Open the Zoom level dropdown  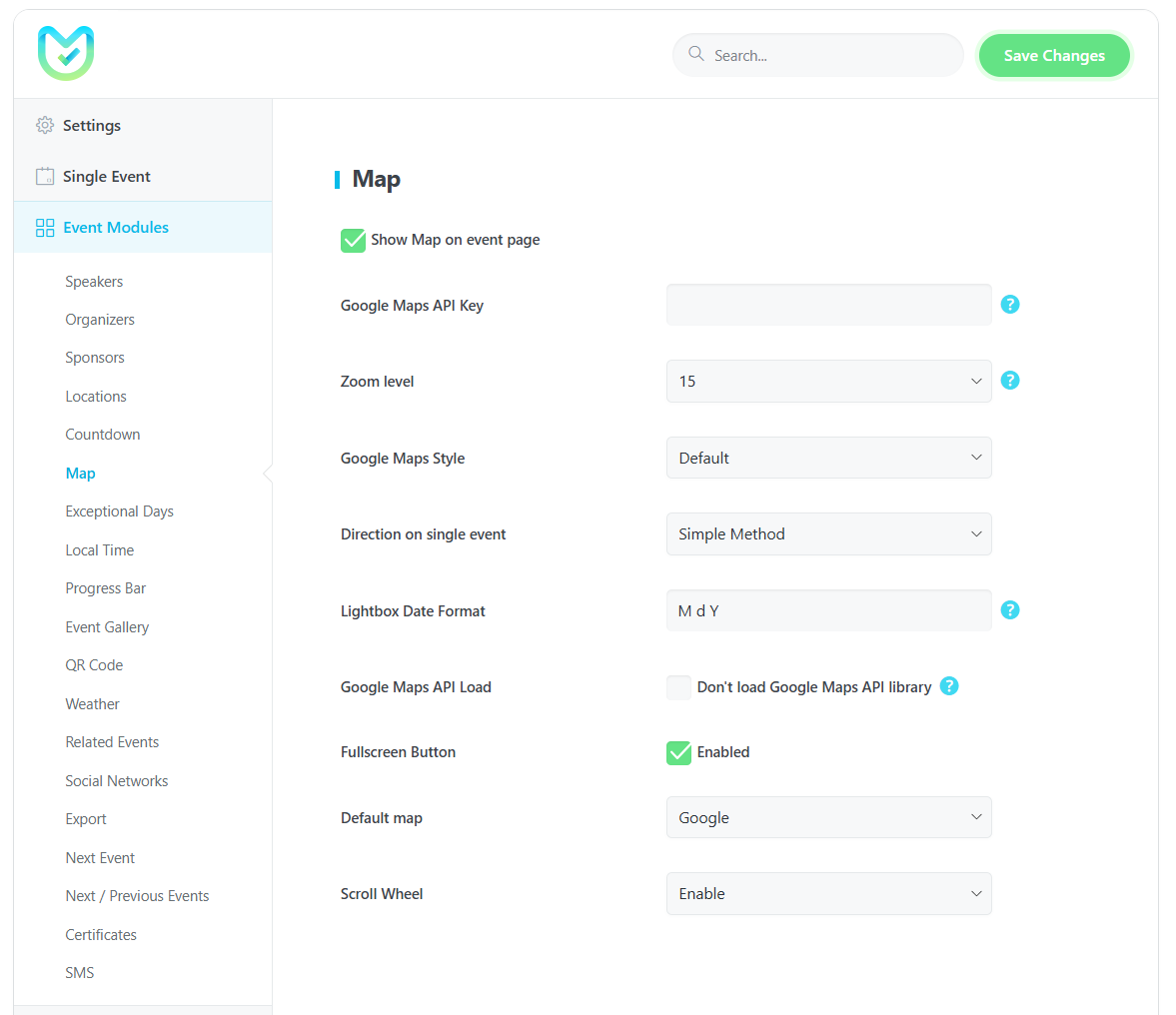pyautogui.click(x=828, y=382)
